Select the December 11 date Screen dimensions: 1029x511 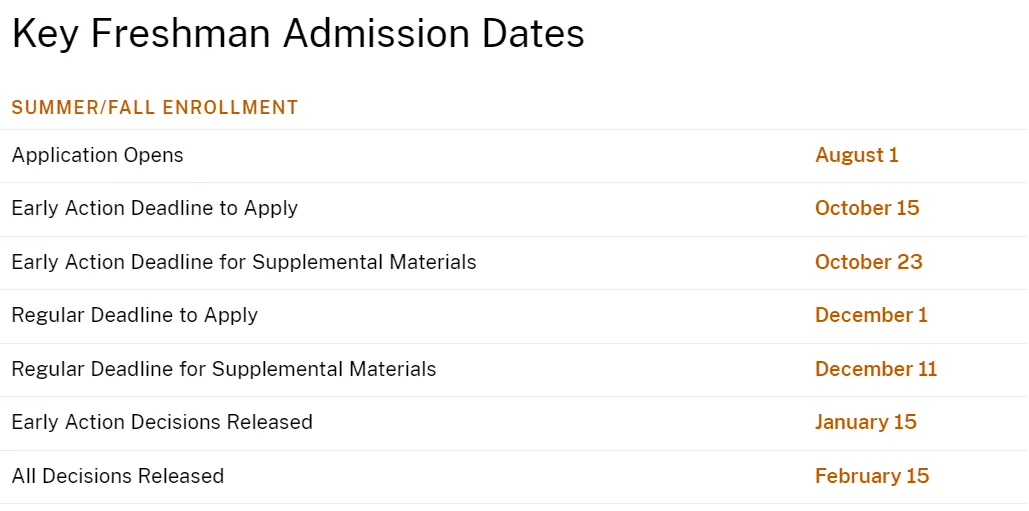tap(876, 369)
